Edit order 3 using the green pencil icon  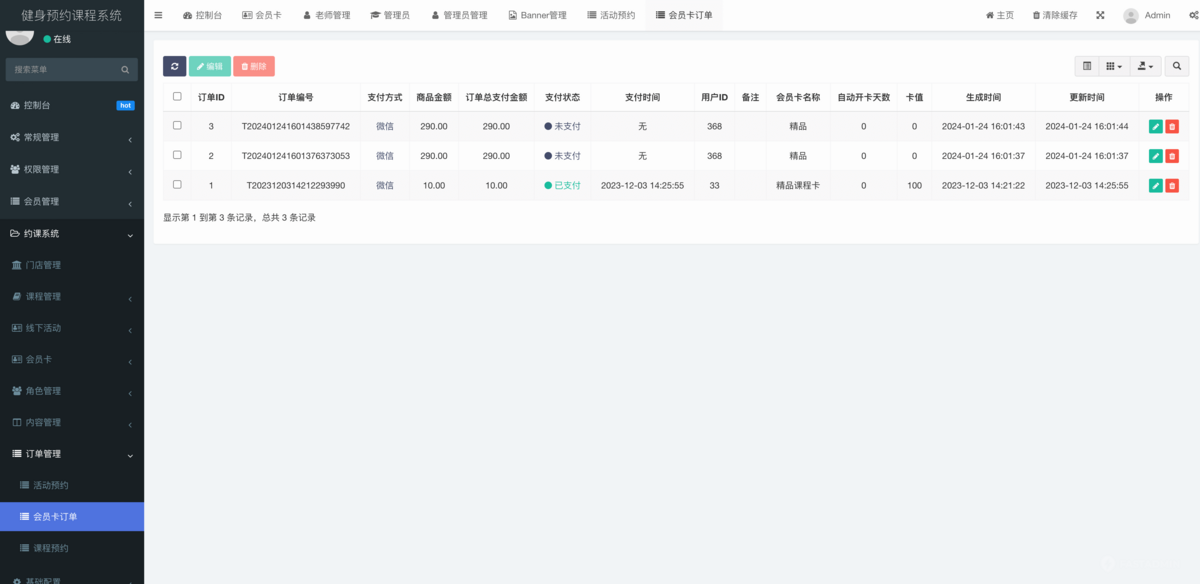point(1156,126)
